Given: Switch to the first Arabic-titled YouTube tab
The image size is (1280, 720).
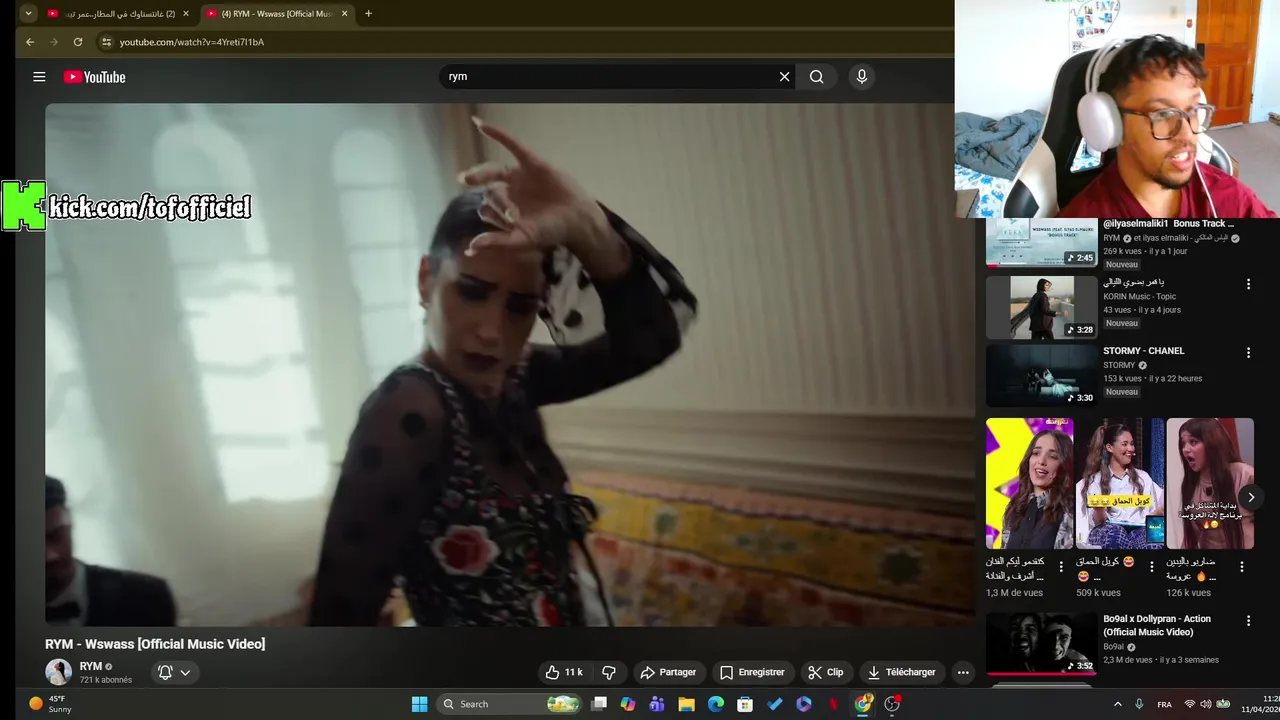Looking at the screenshot, I should pyautogui.click(x=118, y=14).
